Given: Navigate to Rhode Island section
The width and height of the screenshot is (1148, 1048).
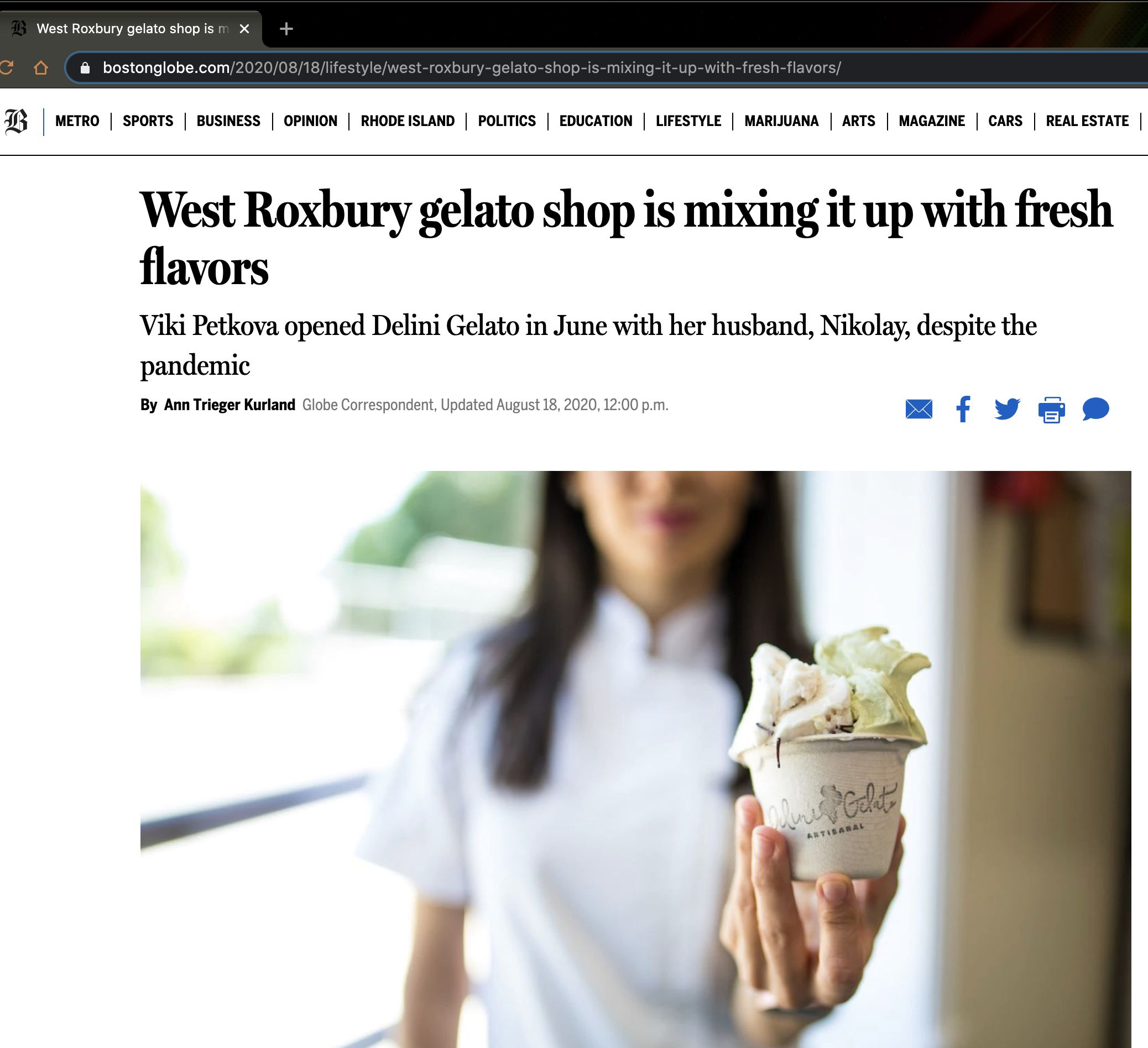Looking at the screenshot, I should point(408,121).
